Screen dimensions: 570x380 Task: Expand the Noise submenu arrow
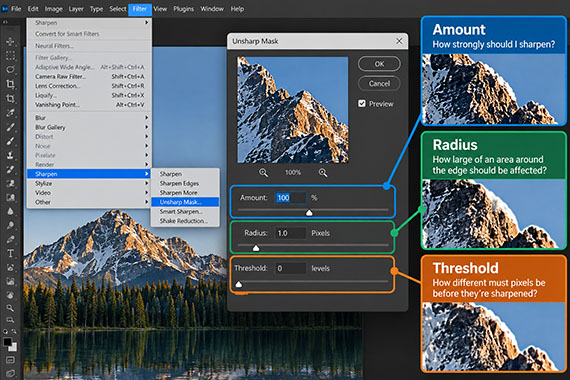pos(146,146)
